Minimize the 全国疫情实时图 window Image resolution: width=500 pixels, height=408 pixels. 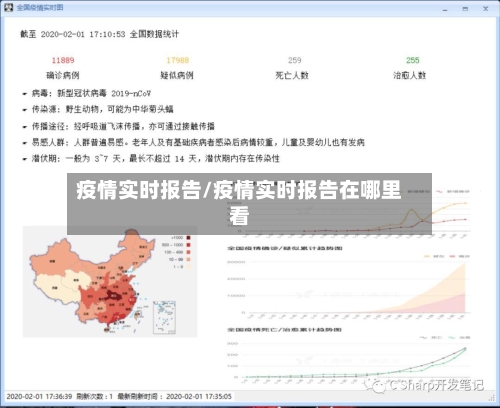pos(445,9)
